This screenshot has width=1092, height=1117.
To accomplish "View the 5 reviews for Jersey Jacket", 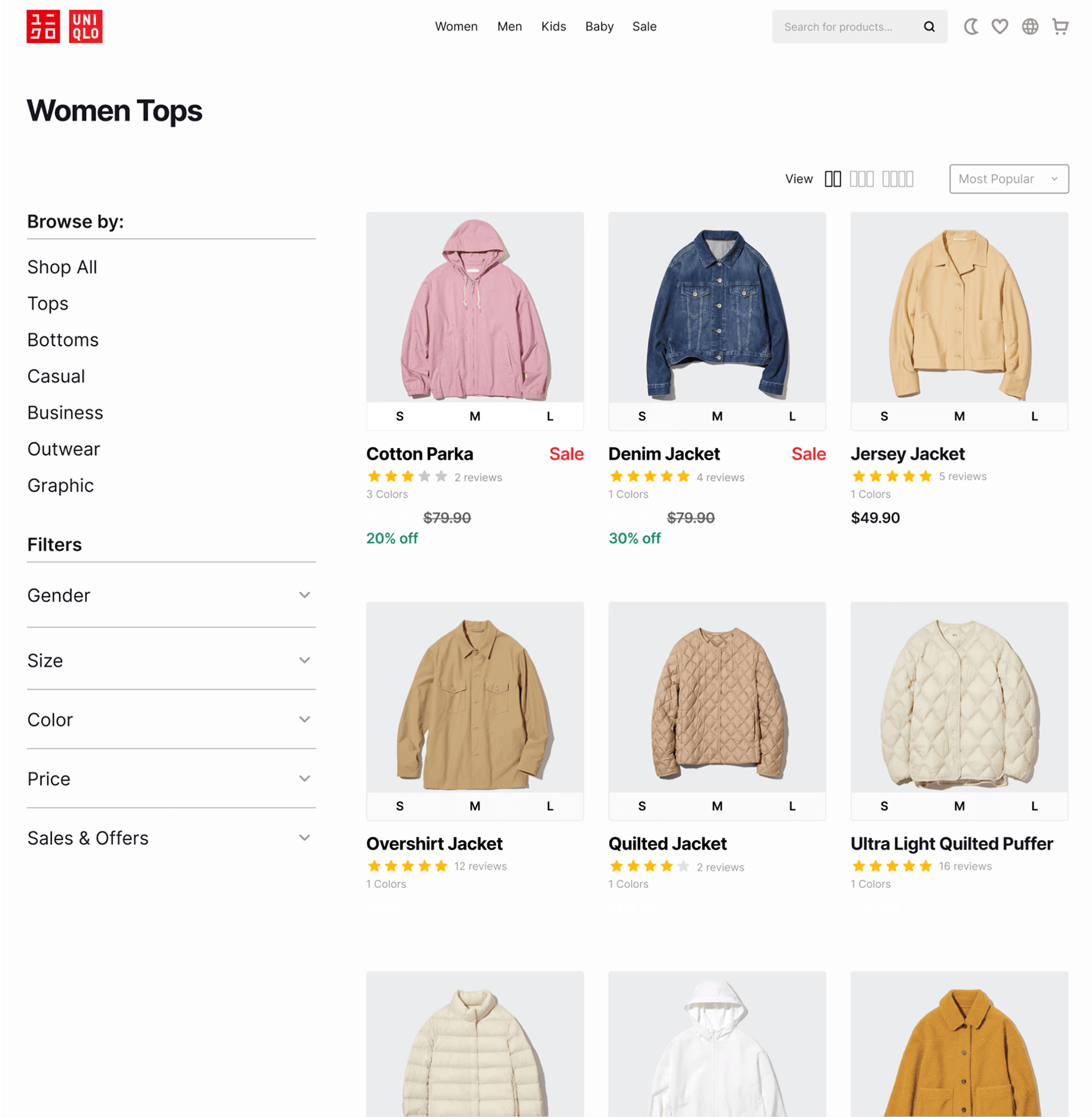I will (963, 476).
